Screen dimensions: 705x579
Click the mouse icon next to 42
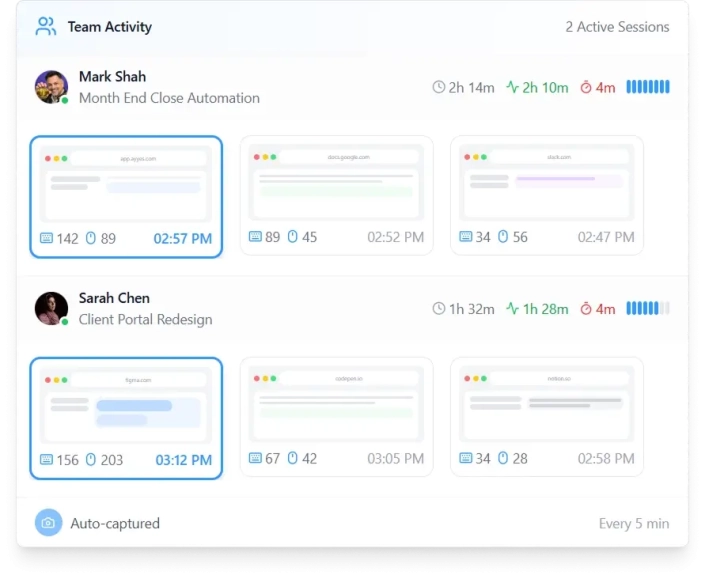293,458
